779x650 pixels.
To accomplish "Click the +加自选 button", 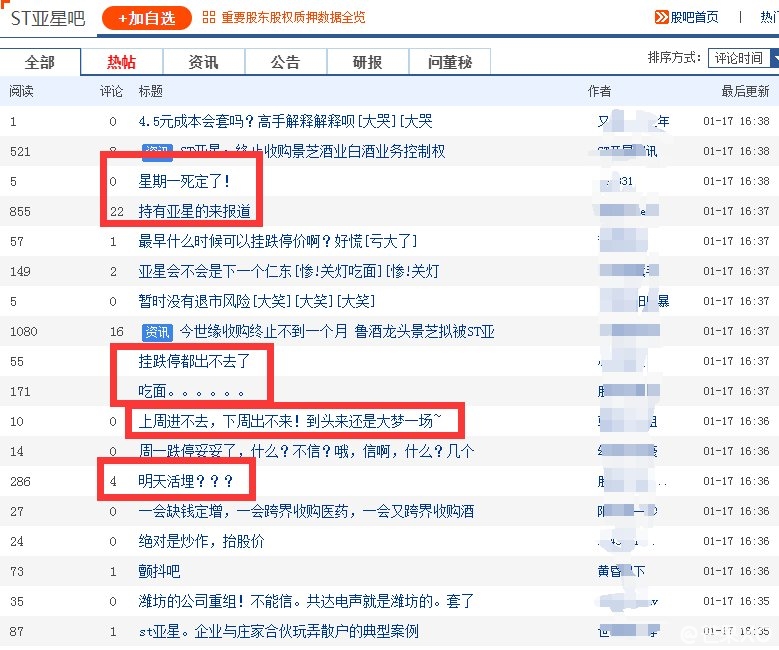I will [x=147, y=18].
